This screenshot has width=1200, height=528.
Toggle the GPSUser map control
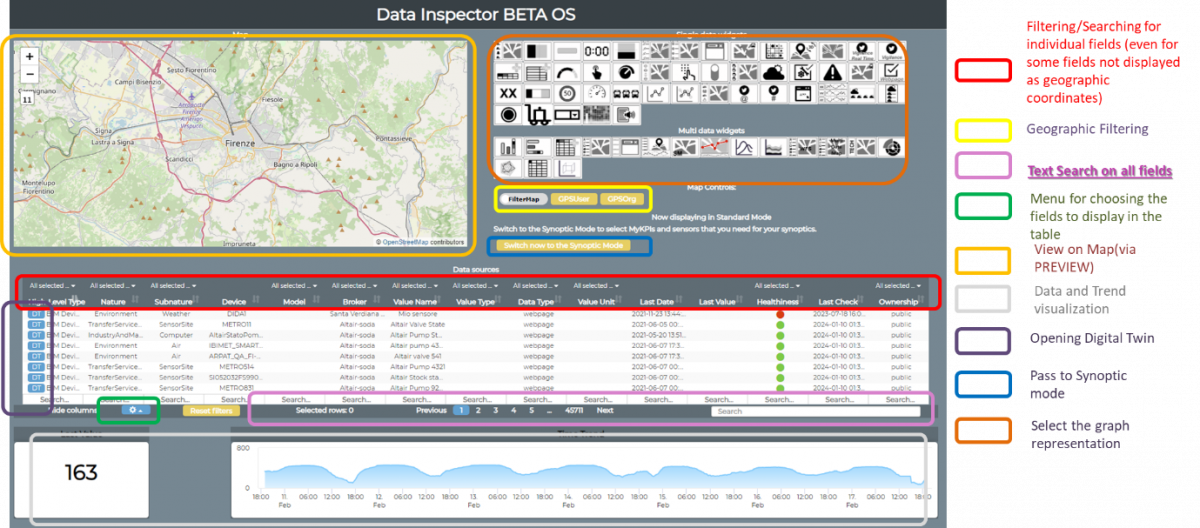click(x=574, y=199)
